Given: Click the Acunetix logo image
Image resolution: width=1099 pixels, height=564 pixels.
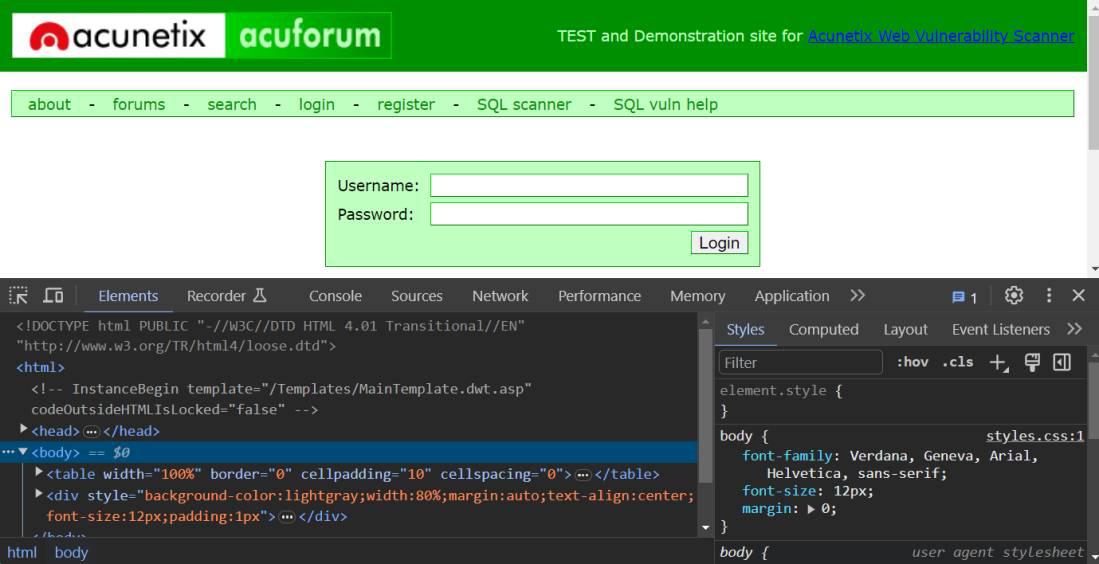Looking at the screenshot, I should point(118,35).
